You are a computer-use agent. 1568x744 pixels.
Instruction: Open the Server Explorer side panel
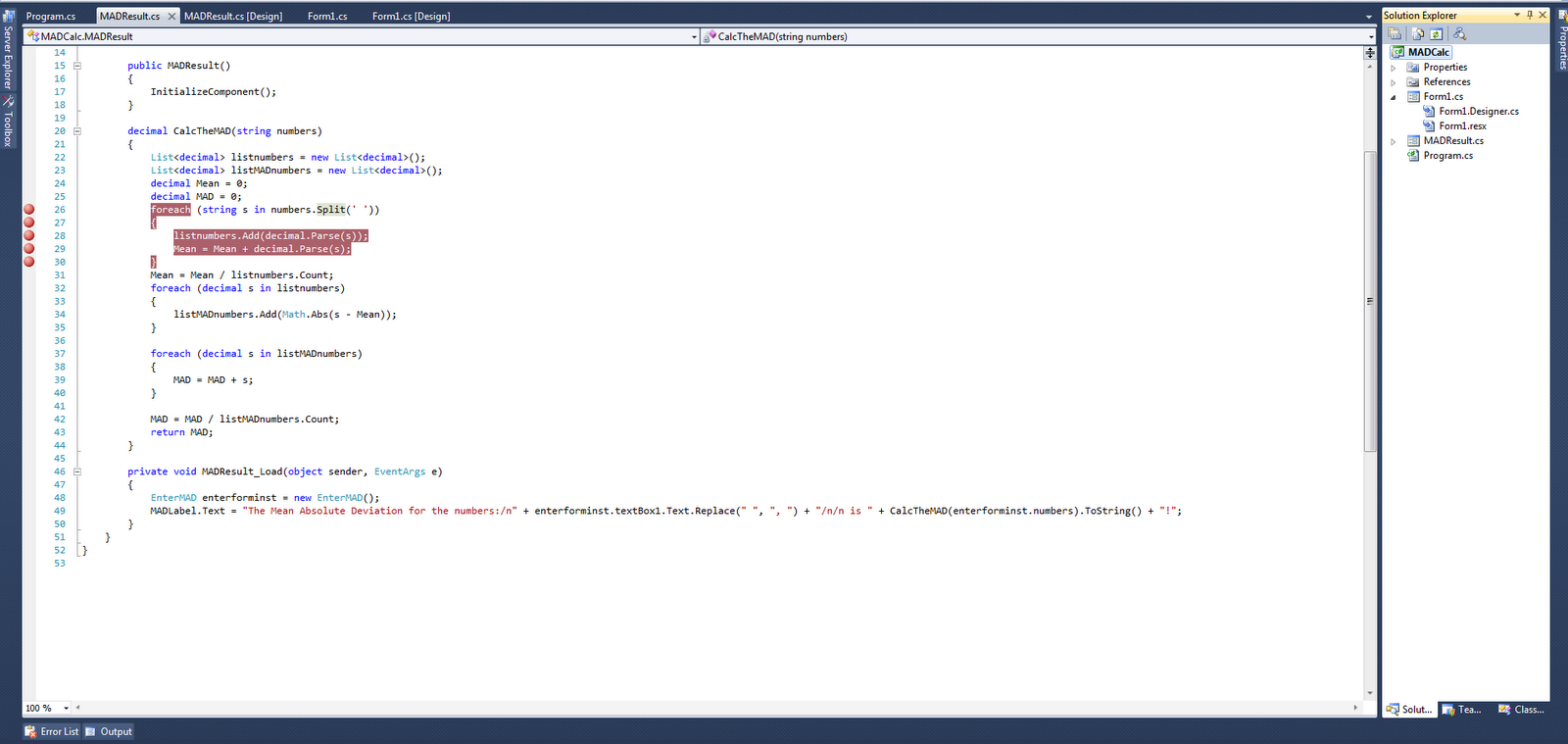click(8, 50)
